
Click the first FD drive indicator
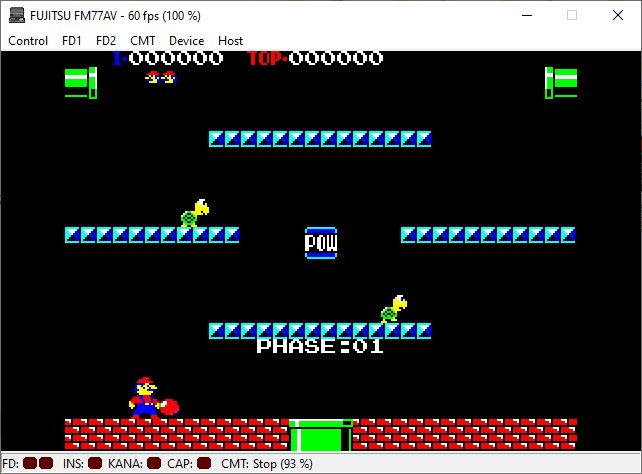tap(30, 463)
